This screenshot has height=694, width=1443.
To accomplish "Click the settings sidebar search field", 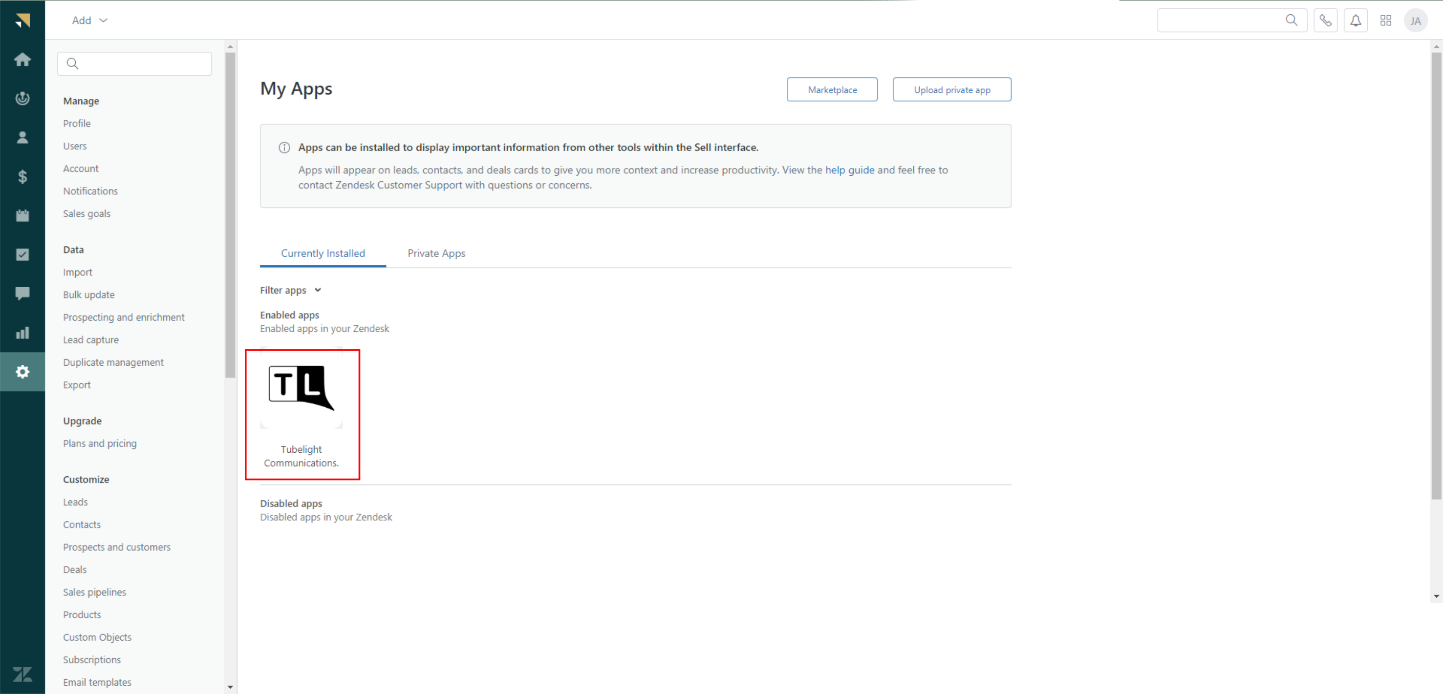I will 135,64.
